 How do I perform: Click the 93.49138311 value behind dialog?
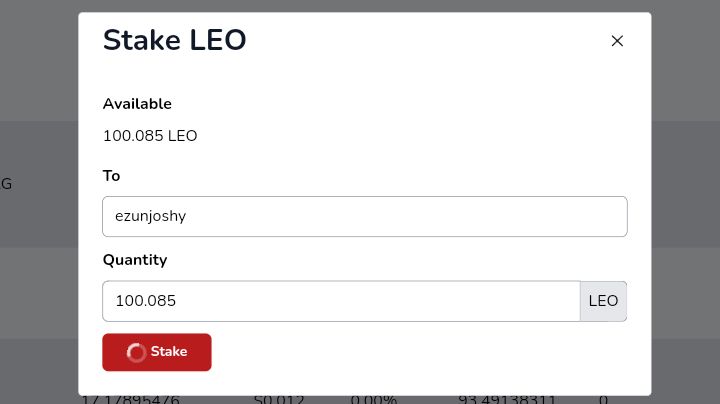pyautogui.click(x=507, y=399)
